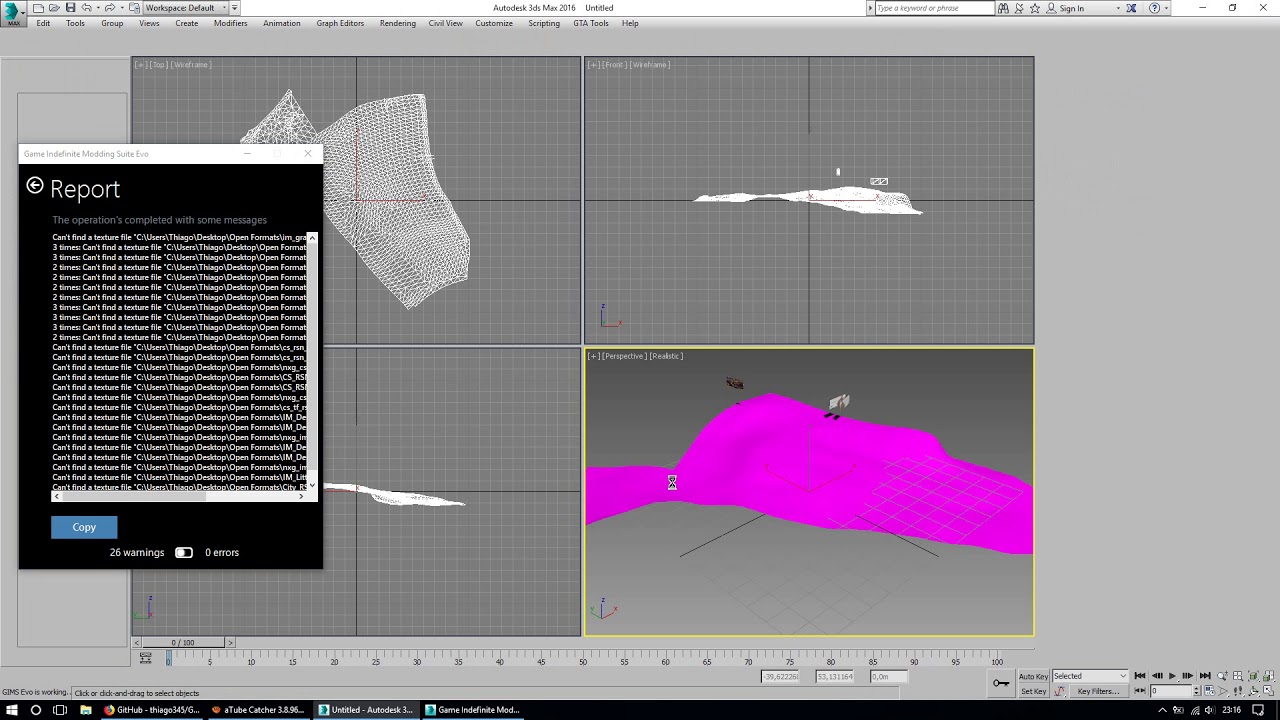This screenshot has height=720, width=1280.
Task: Open the Modifiers menu
Action: point(230,23)
